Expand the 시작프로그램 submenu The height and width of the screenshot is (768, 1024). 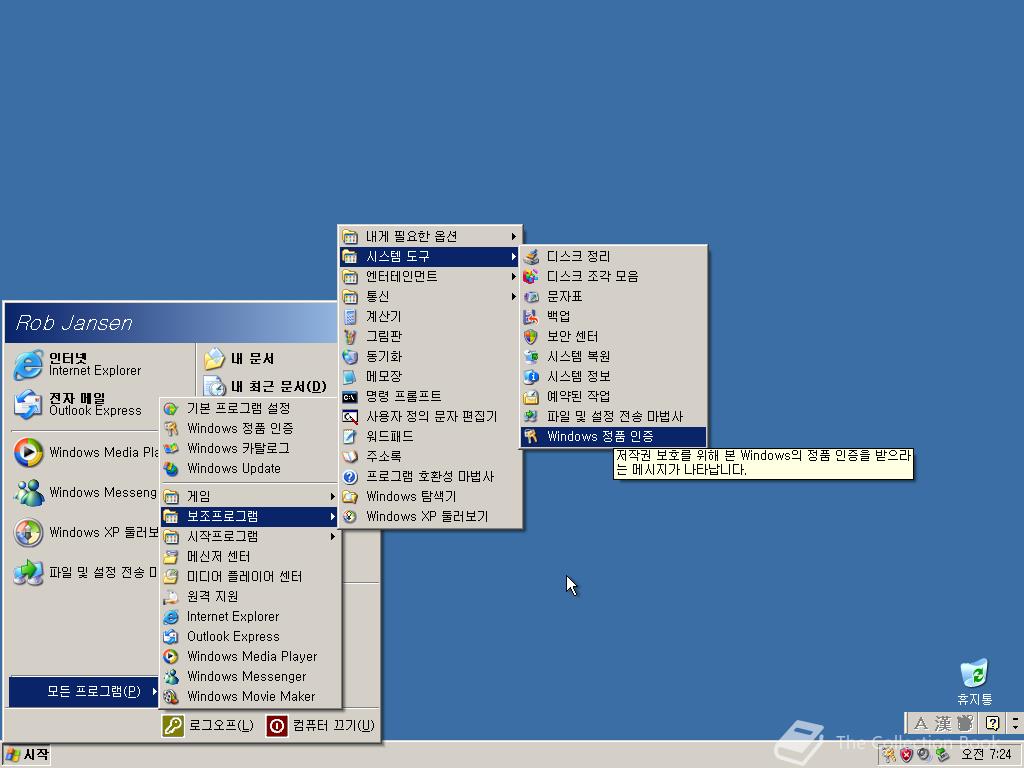[x=250, y=537]
